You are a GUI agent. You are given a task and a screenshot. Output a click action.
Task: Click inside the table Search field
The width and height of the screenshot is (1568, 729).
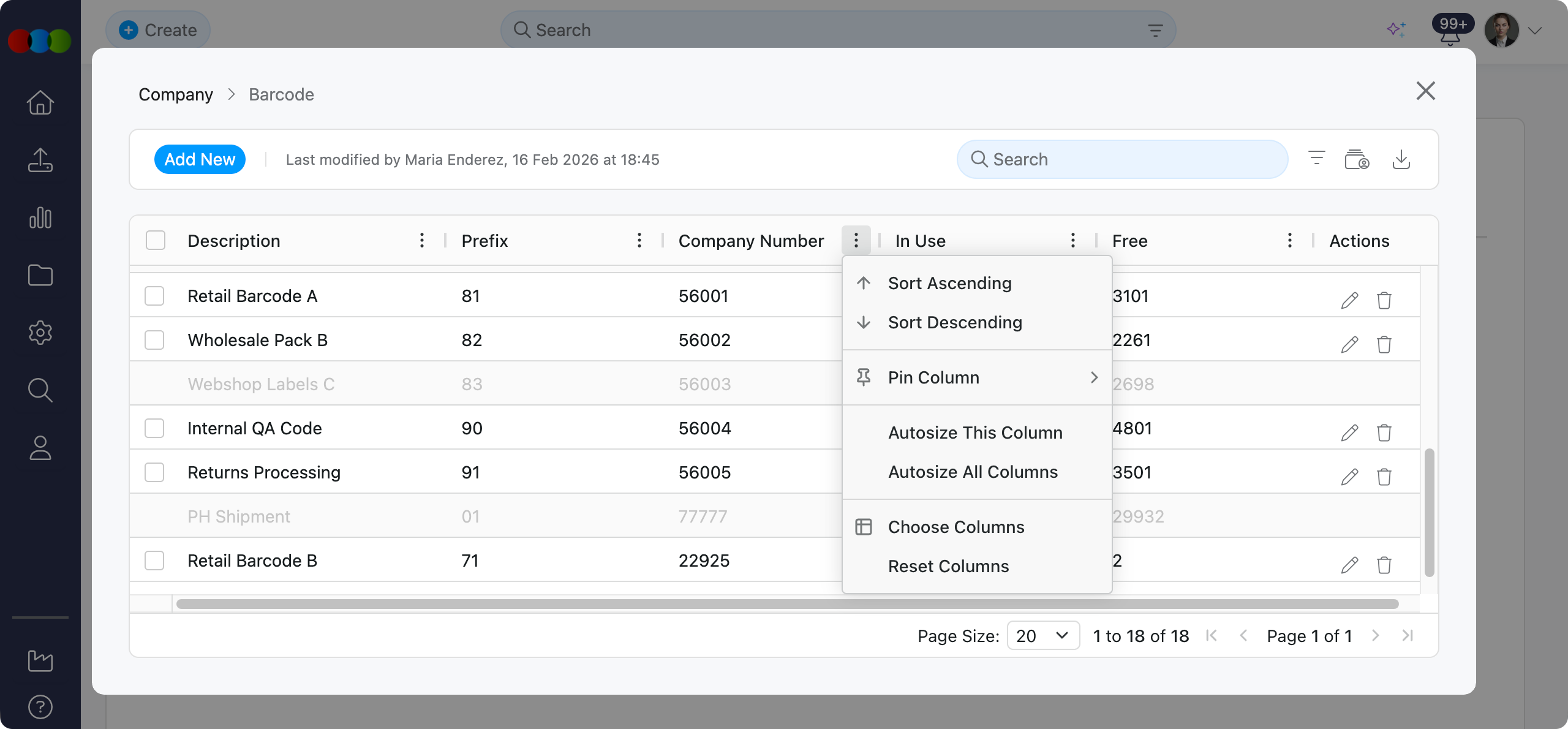click(x=1121, y=159)
